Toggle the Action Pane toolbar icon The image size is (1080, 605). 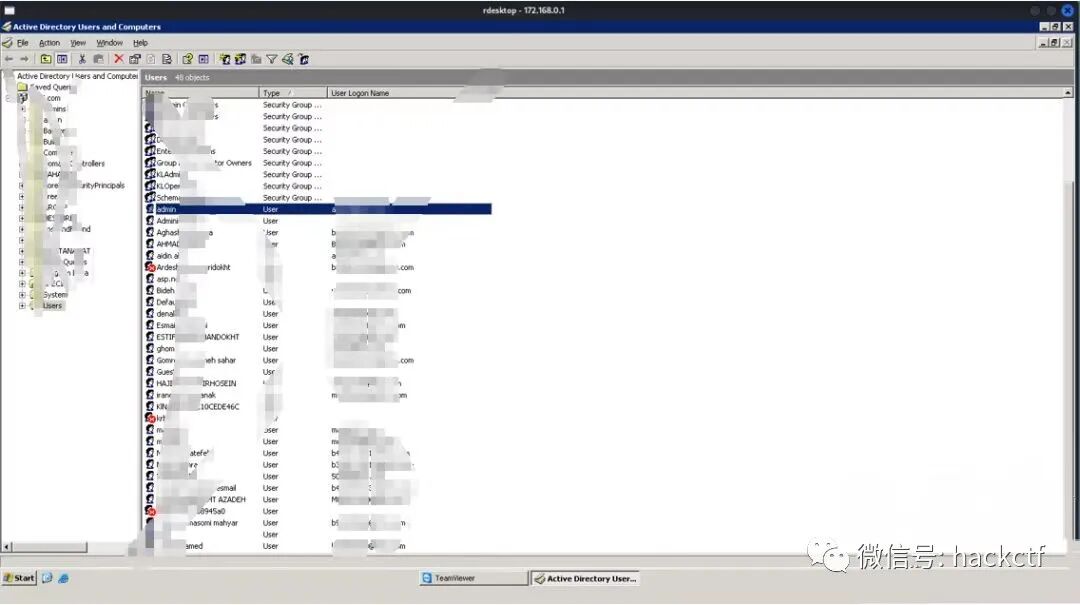203,59
